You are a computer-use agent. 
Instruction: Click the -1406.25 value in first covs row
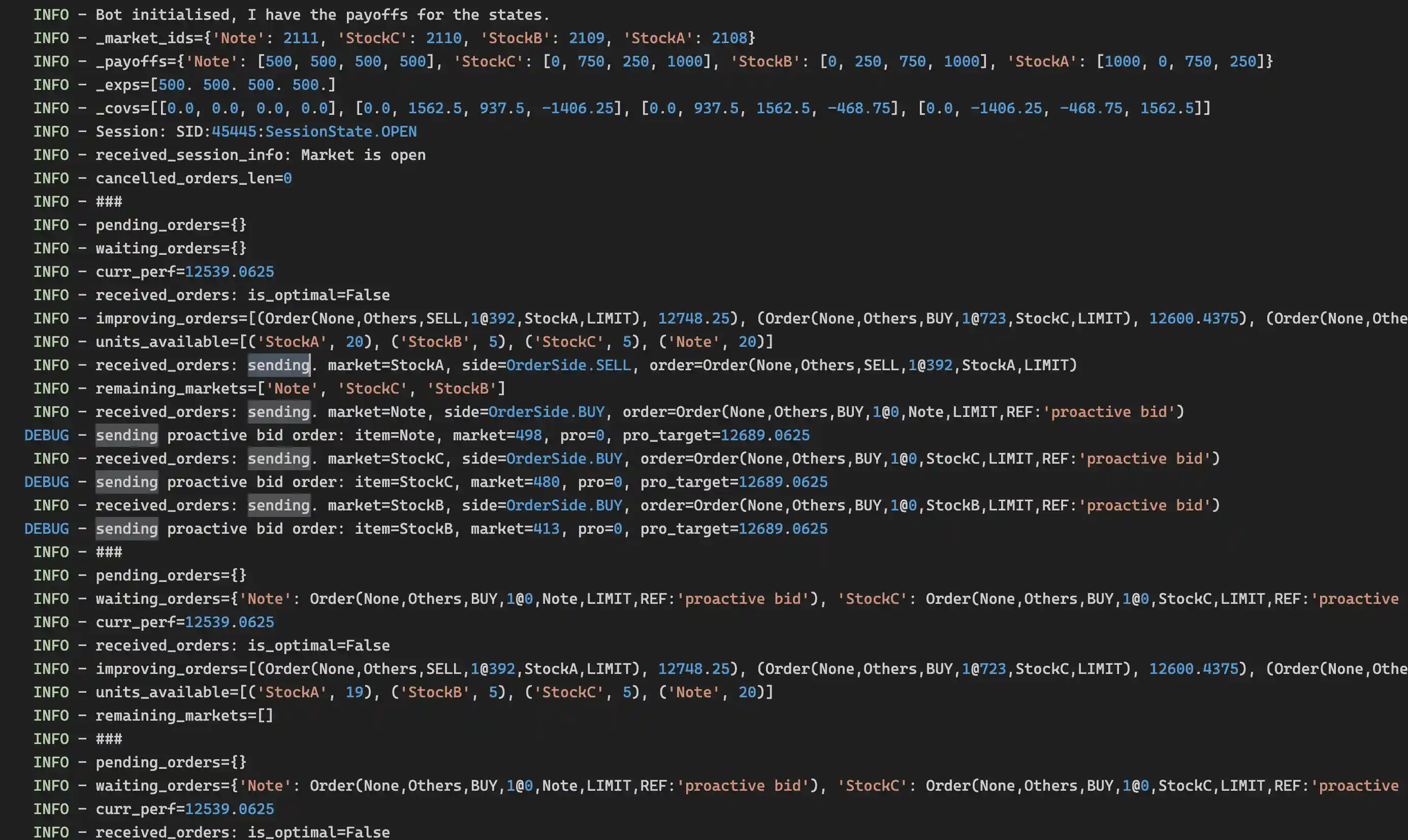point(578,108)
